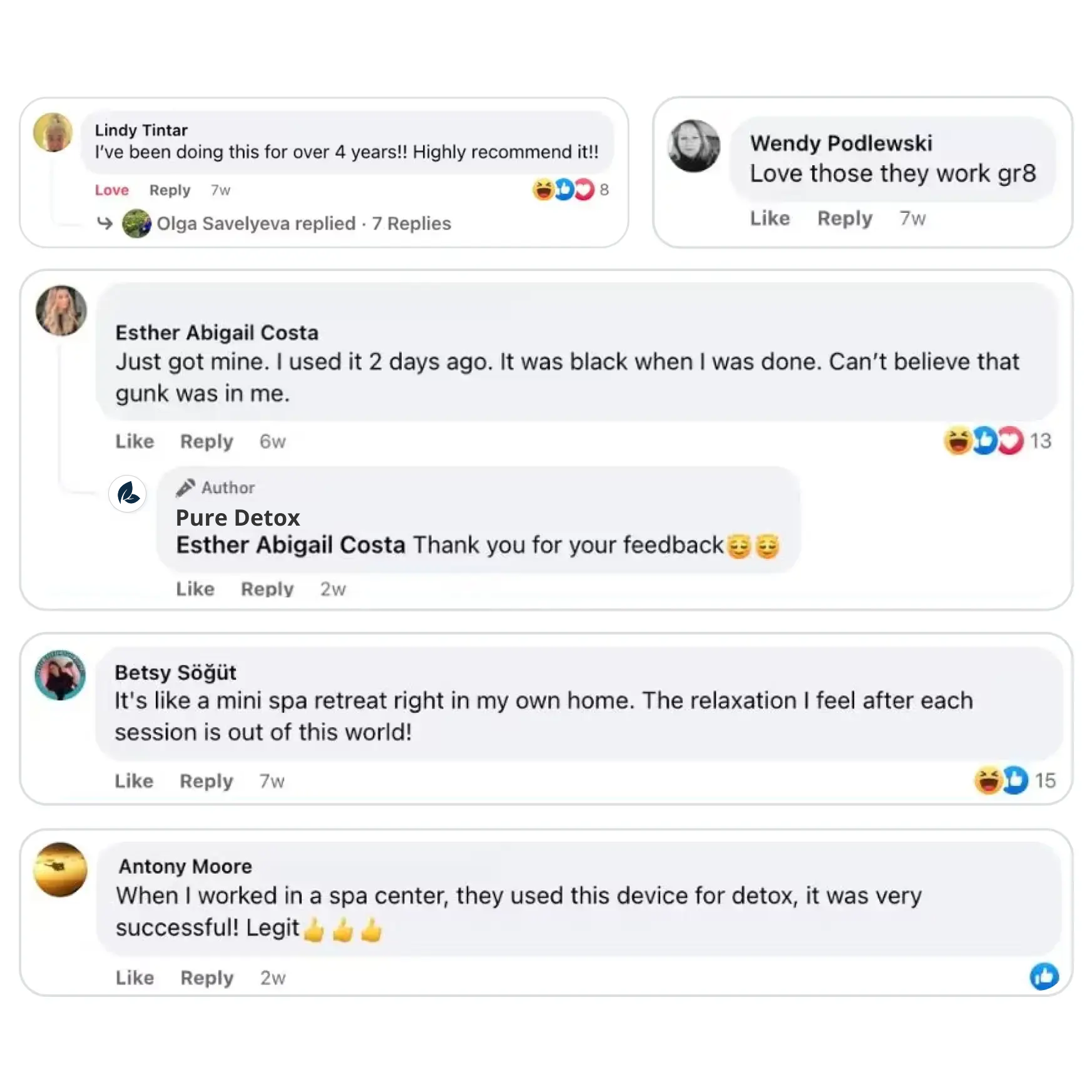View reactions on Lindy Tintar's comment
1092x1092 pixels.
point(563,190)
